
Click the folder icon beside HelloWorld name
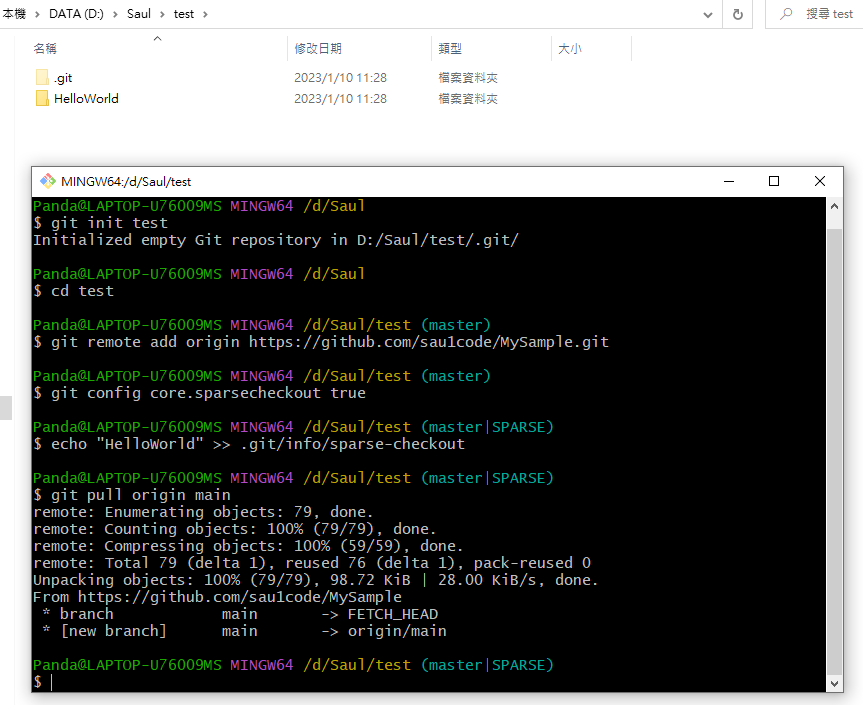pyautogui.click(x=42, y=98)
